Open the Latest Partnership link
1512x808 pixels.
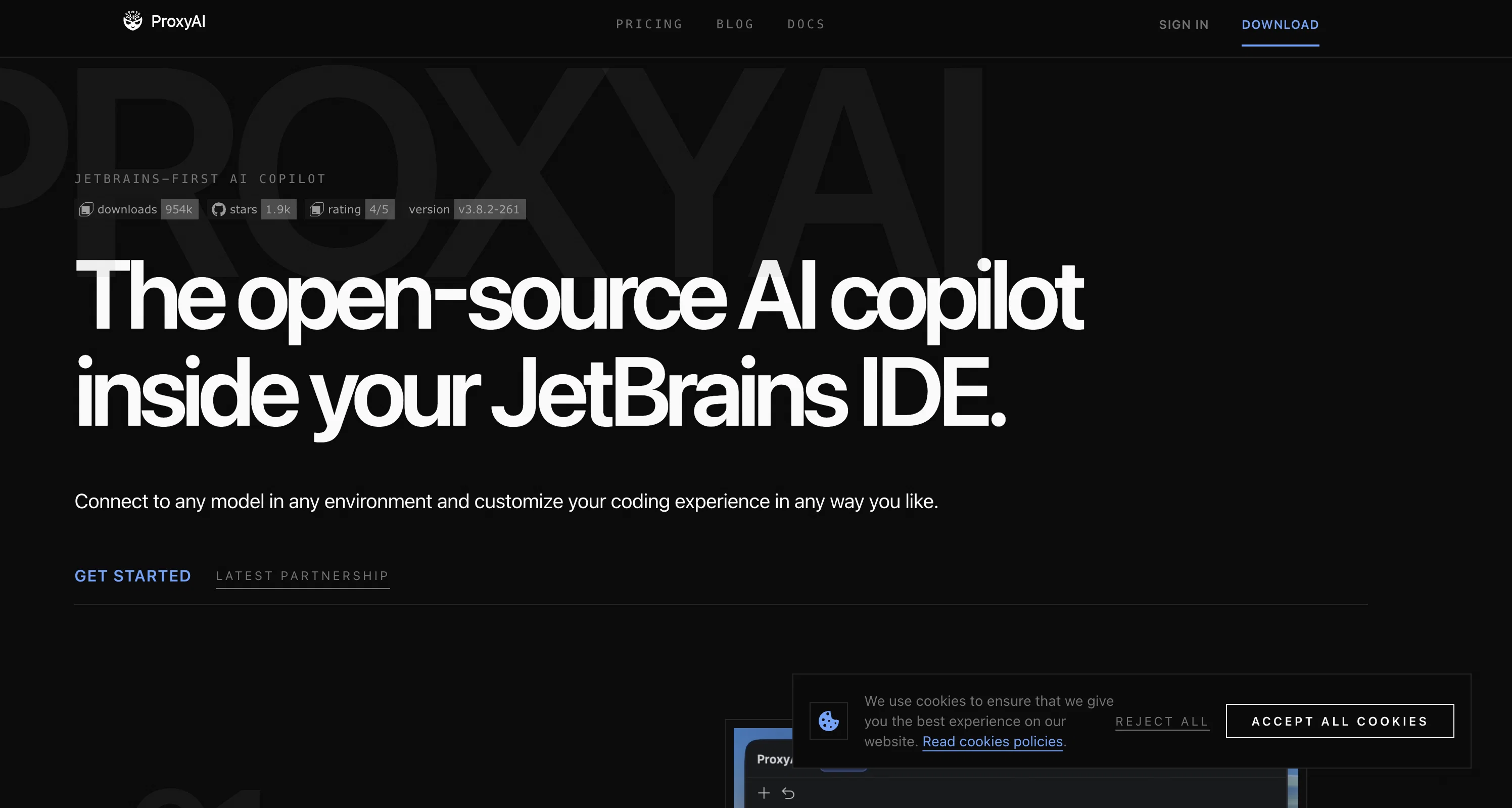303,576
